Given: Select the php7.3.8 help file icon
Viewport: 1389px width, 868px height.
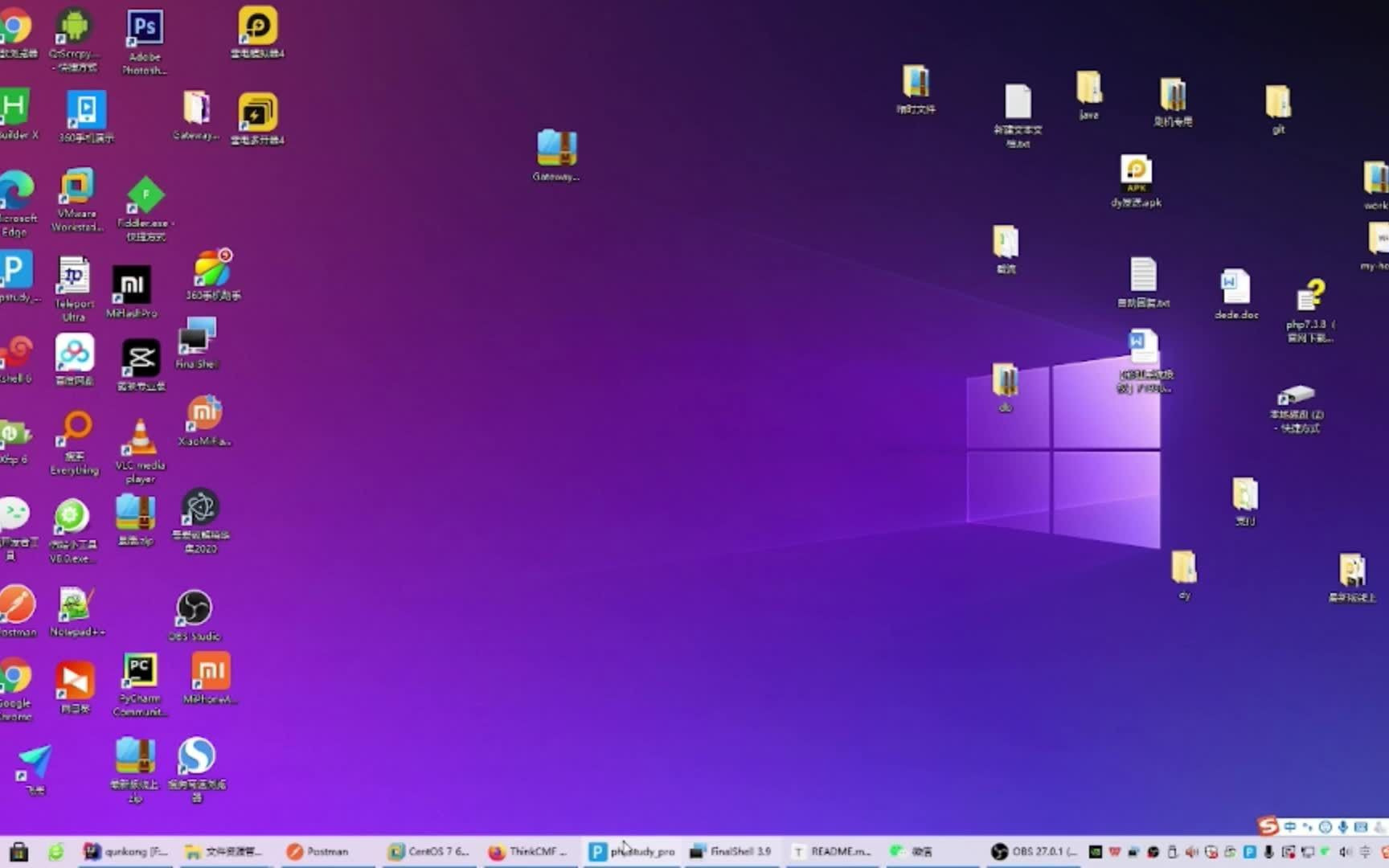Looking at the screenshot, I should tap(1310, 310).
